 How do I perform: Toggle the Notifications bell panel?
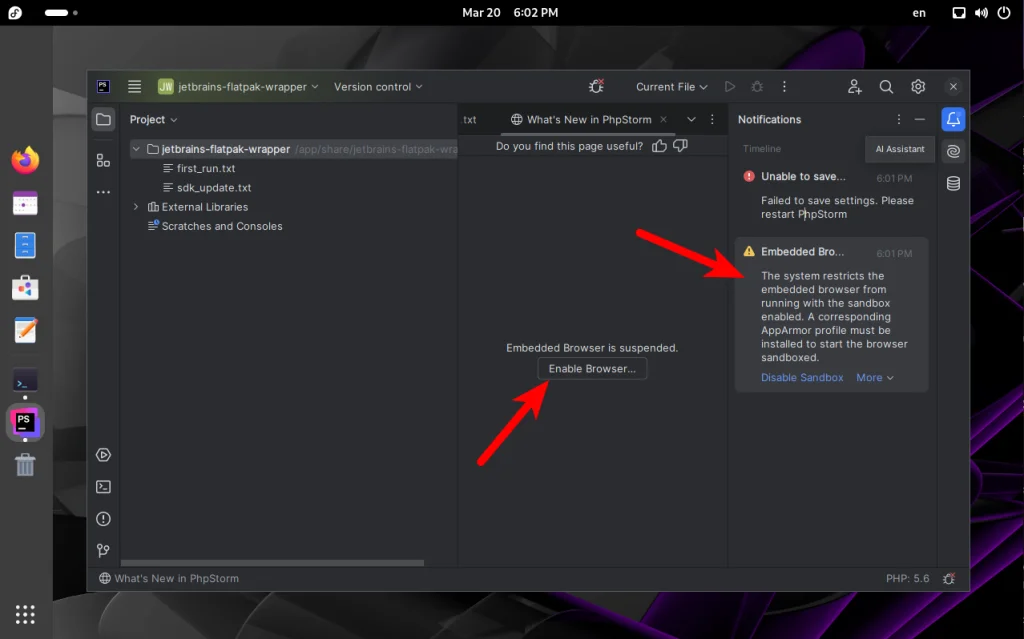(x=952, y=119)
